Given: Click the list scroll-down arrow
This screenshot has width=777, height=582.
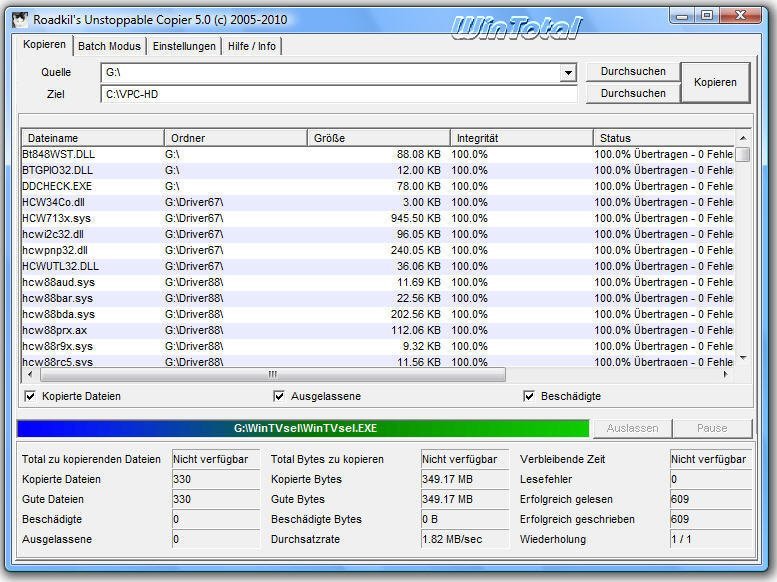Looking at the screenshot, I should coord(742,358).
